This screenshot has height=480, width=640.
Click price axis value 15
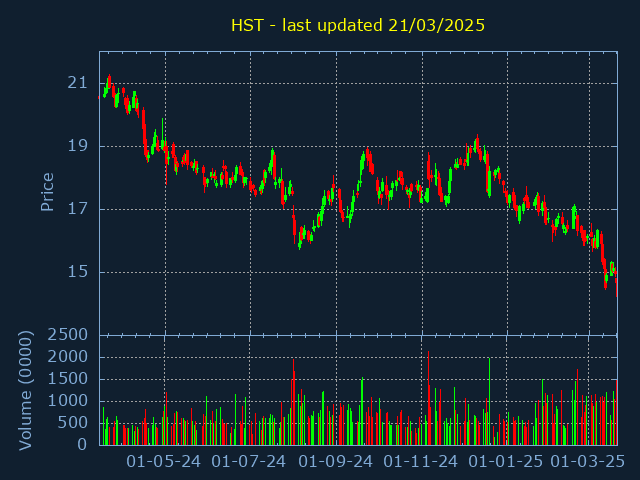(x=78, y=272)
